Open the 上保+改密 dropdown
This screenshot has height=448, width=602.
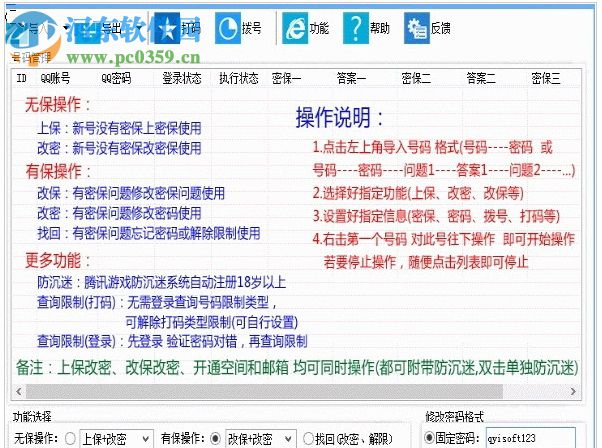[116, 439]
